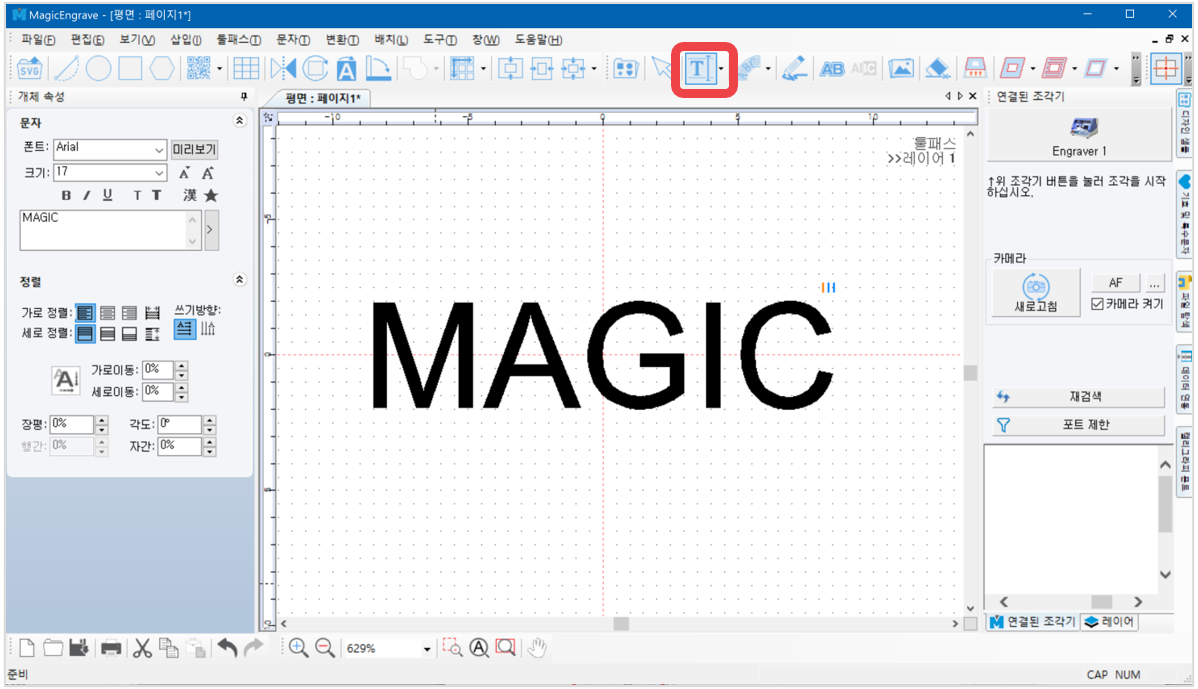
Task: Select the 평면 : 페이지1* document tab
Action: [x=322, y=98]
